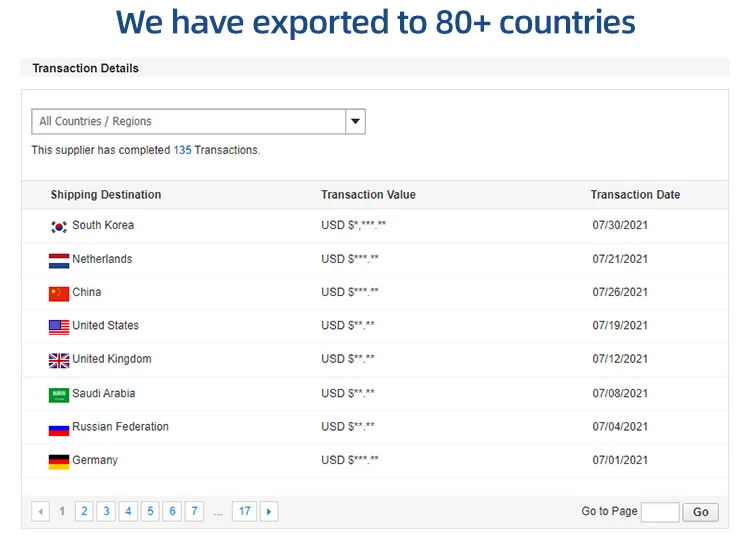Click the Netherlands flag icon
Screen dimensions: 750x537
pos(59,260)
